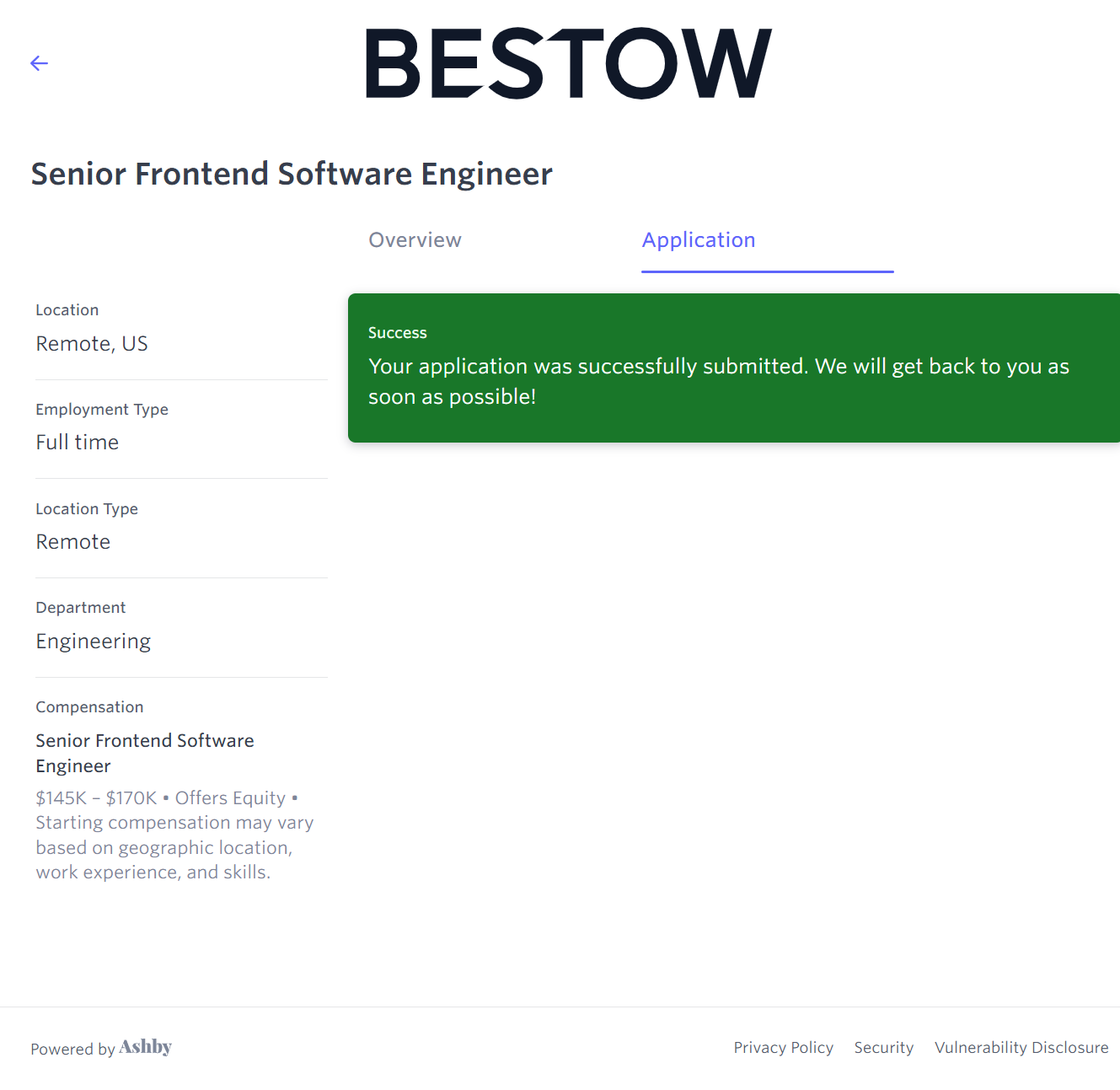
Task: Select the Application tab
Action: tap(699, 240)
